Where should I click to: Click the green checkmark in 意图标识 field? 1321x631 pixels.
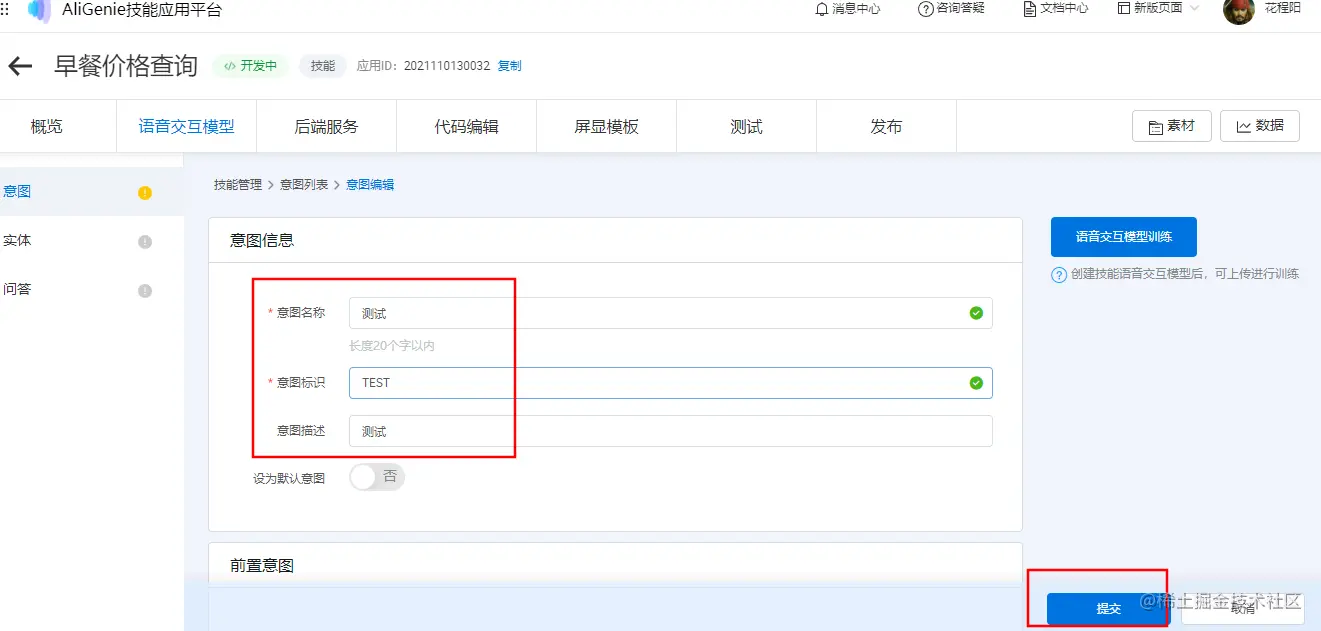[976, 382]
